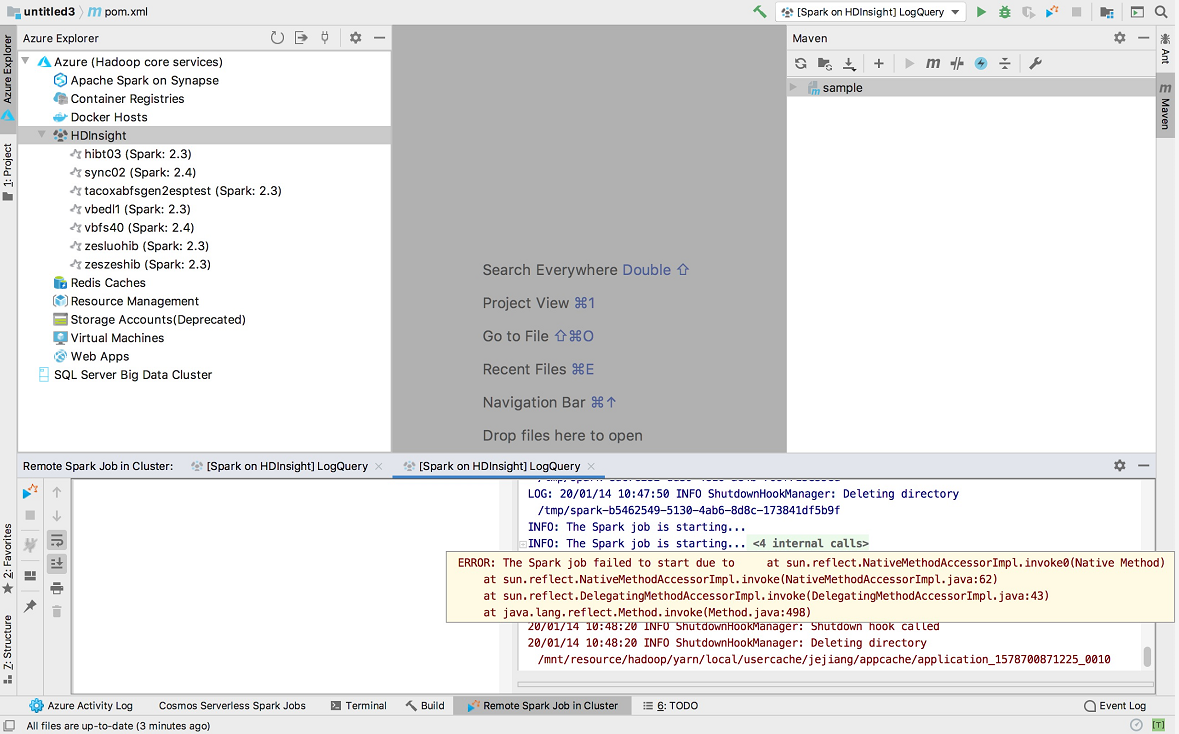Reload all Maven projects
1179x734 pixels.
point(800,62)
